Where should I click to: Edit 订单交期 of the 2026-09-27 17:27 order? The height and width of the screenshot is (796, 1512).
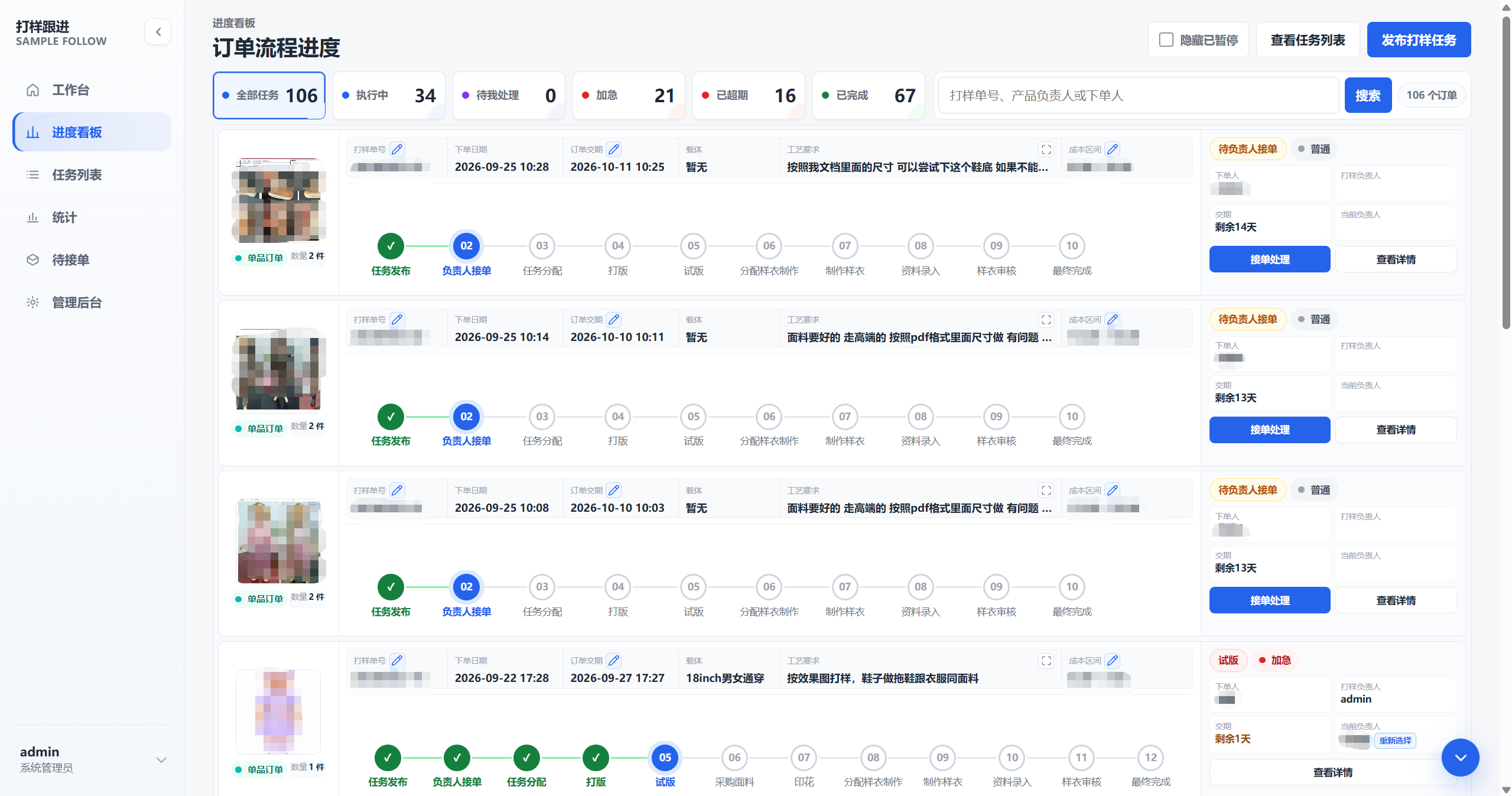coord(614,661)
